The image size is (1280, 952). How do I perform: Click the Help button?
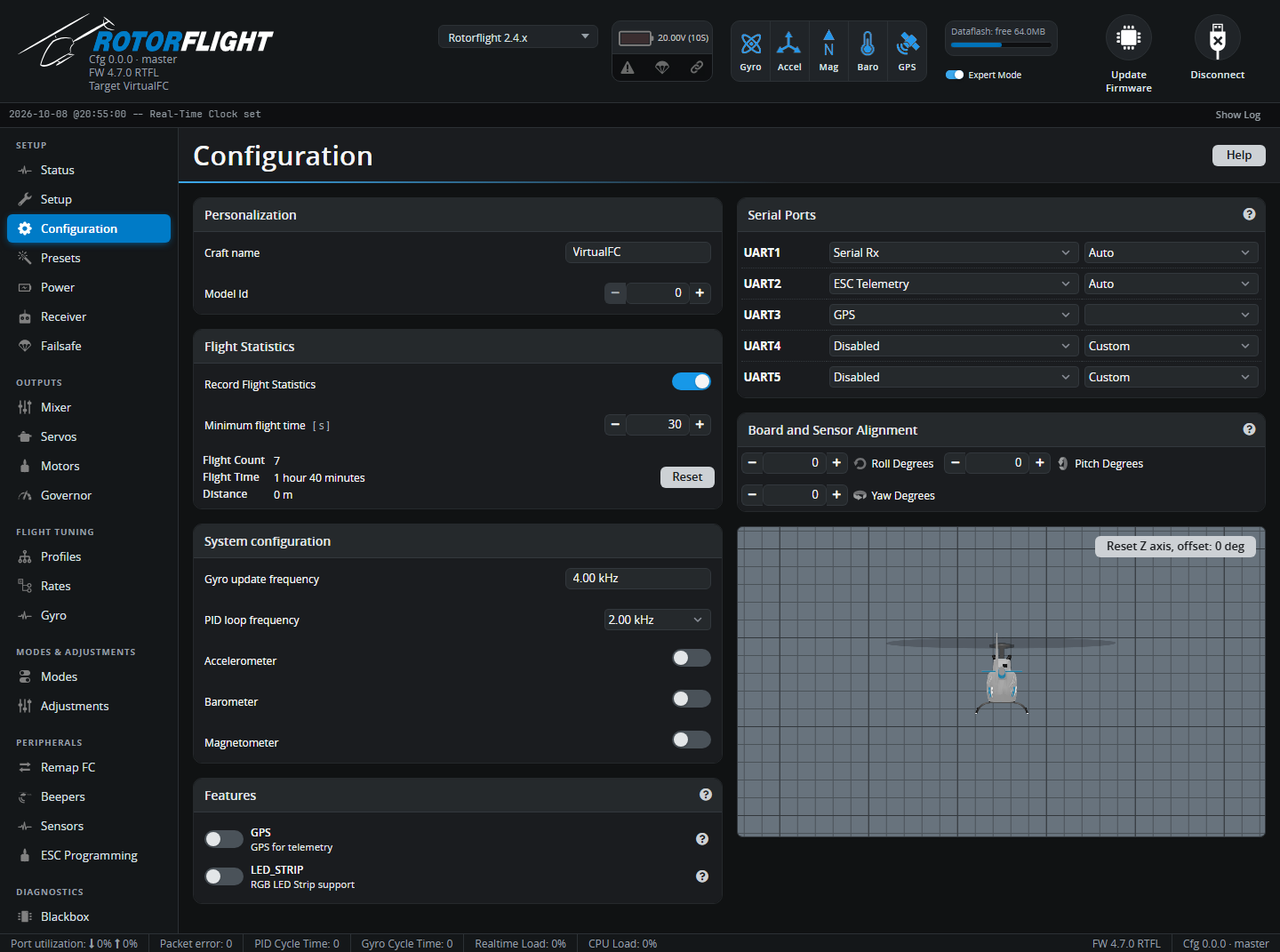(x=1239, y=155)
